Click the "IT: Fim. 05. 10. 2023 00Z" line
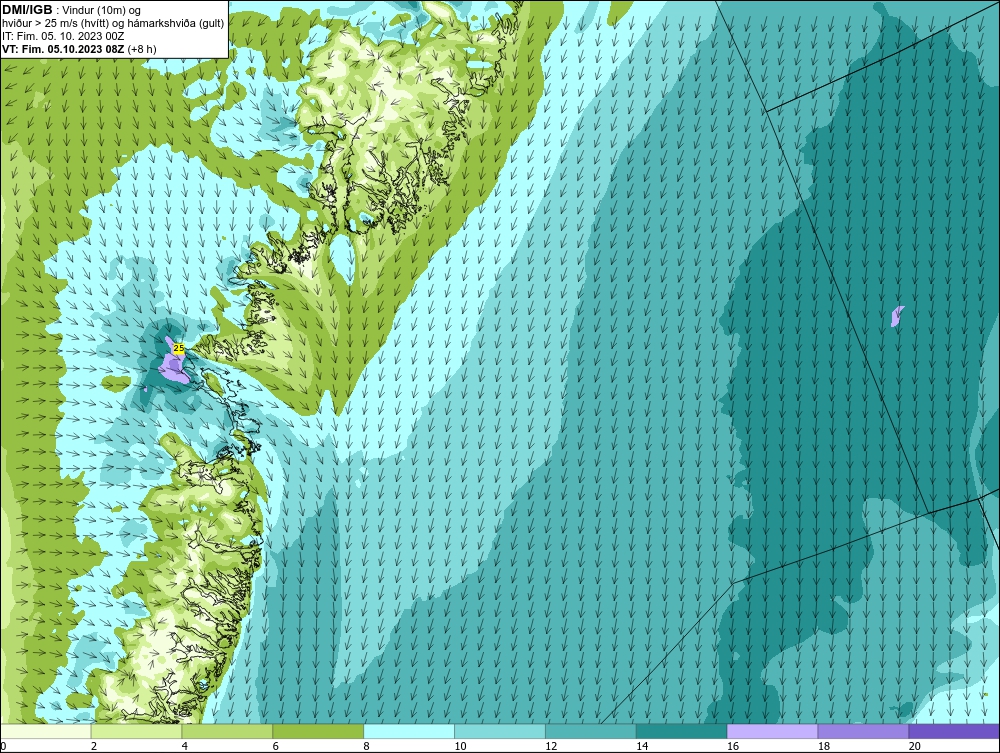This screenshot has height=753, width=1000. coord(62,36)
